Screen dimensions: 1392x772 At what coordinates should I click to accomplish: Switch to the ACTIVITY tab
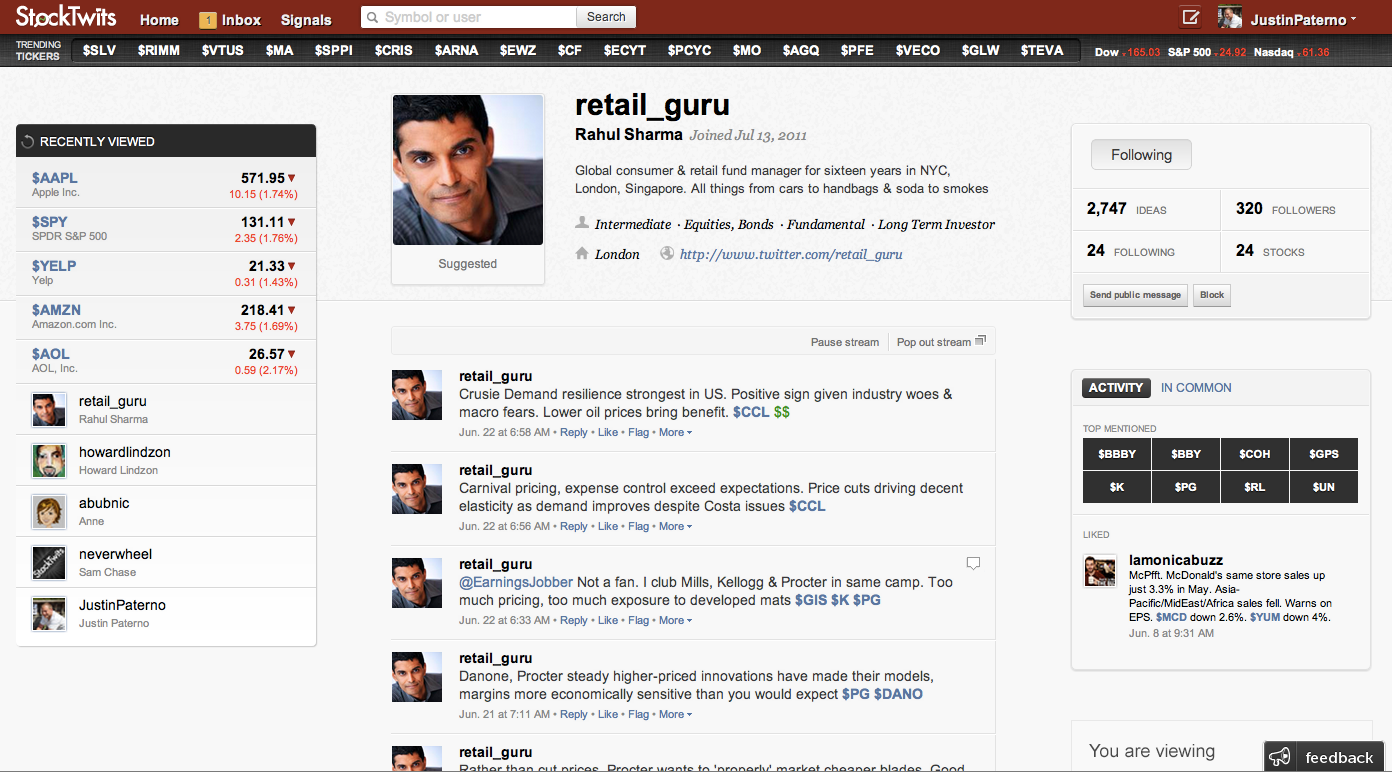click(1116, 388)
